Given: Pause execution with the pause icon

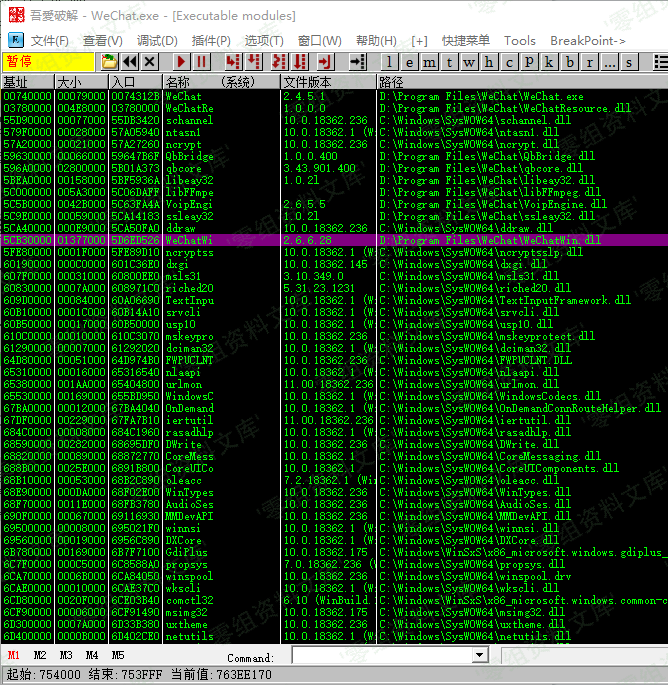Looking at the screenshot, I should click(201, 62).
